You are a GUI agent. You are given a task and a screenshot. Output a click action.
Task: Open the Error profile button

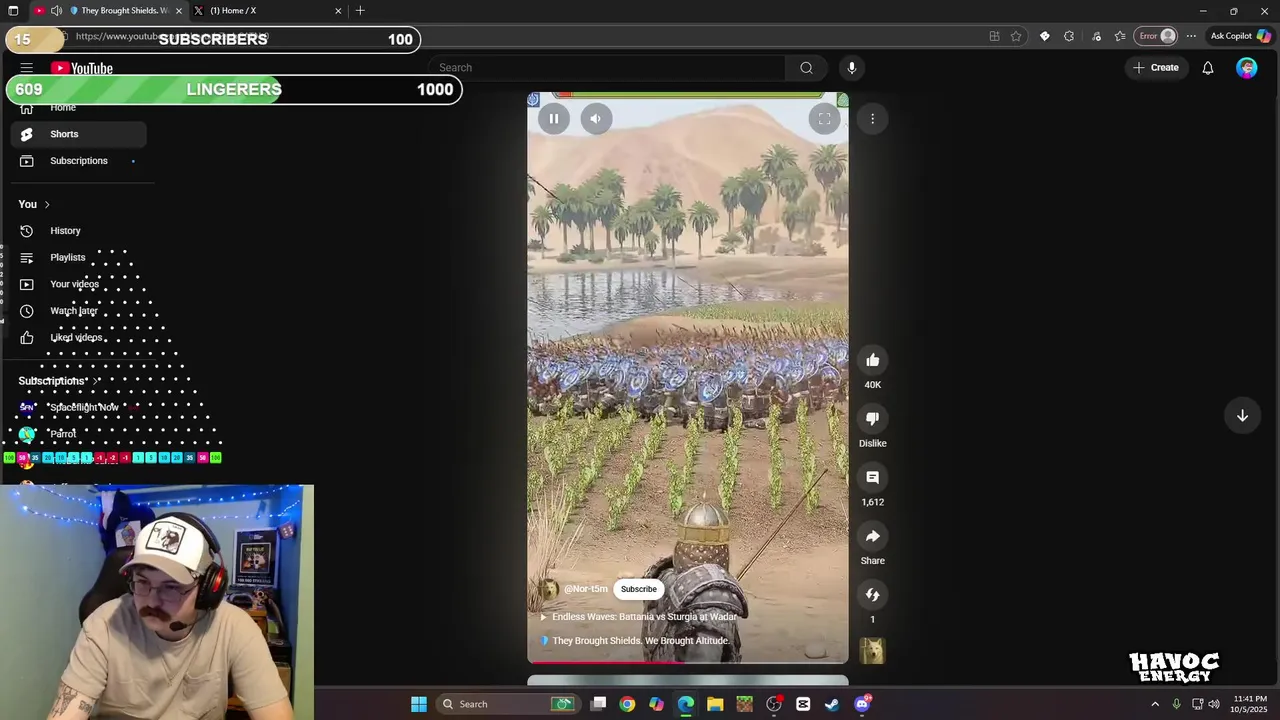(1158, 36)
